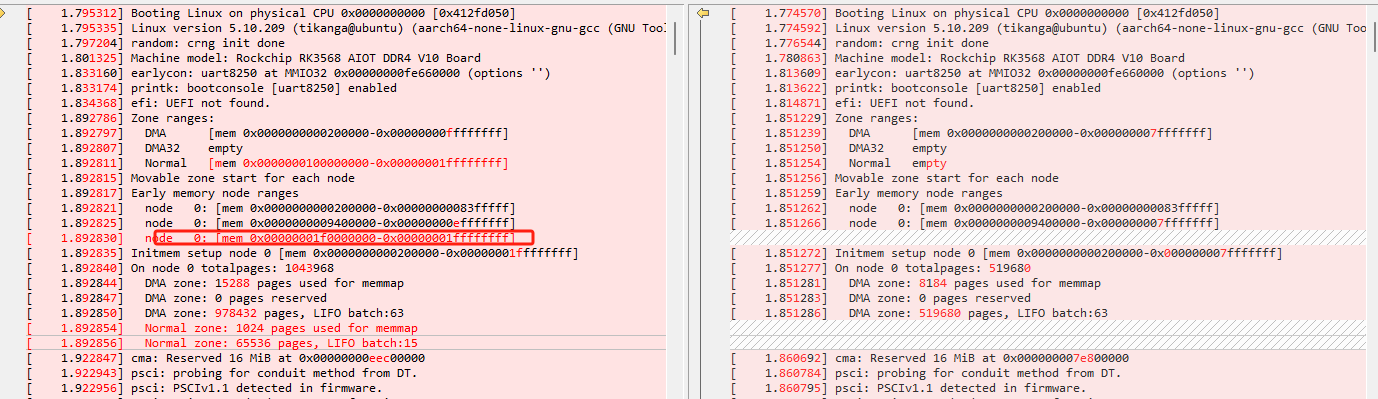
Task: Click the Linux version line at 1.795335
Action: coord(348,28)
